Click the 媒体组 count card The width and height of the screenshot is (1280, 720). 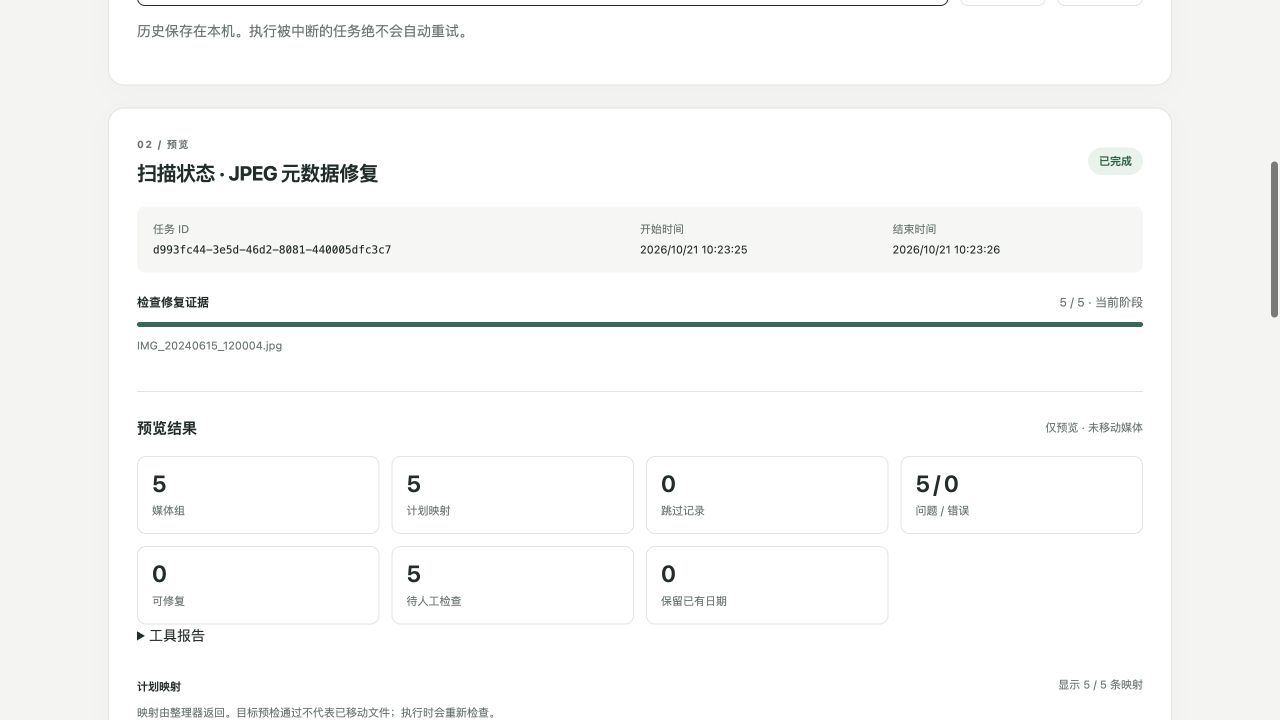coord(258,495)
